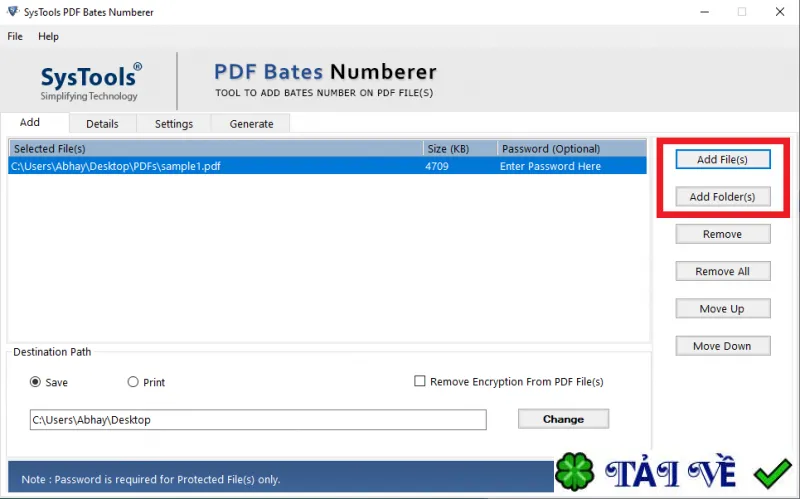Click the Remove button

pyautogui.click(x=722, y=234)
